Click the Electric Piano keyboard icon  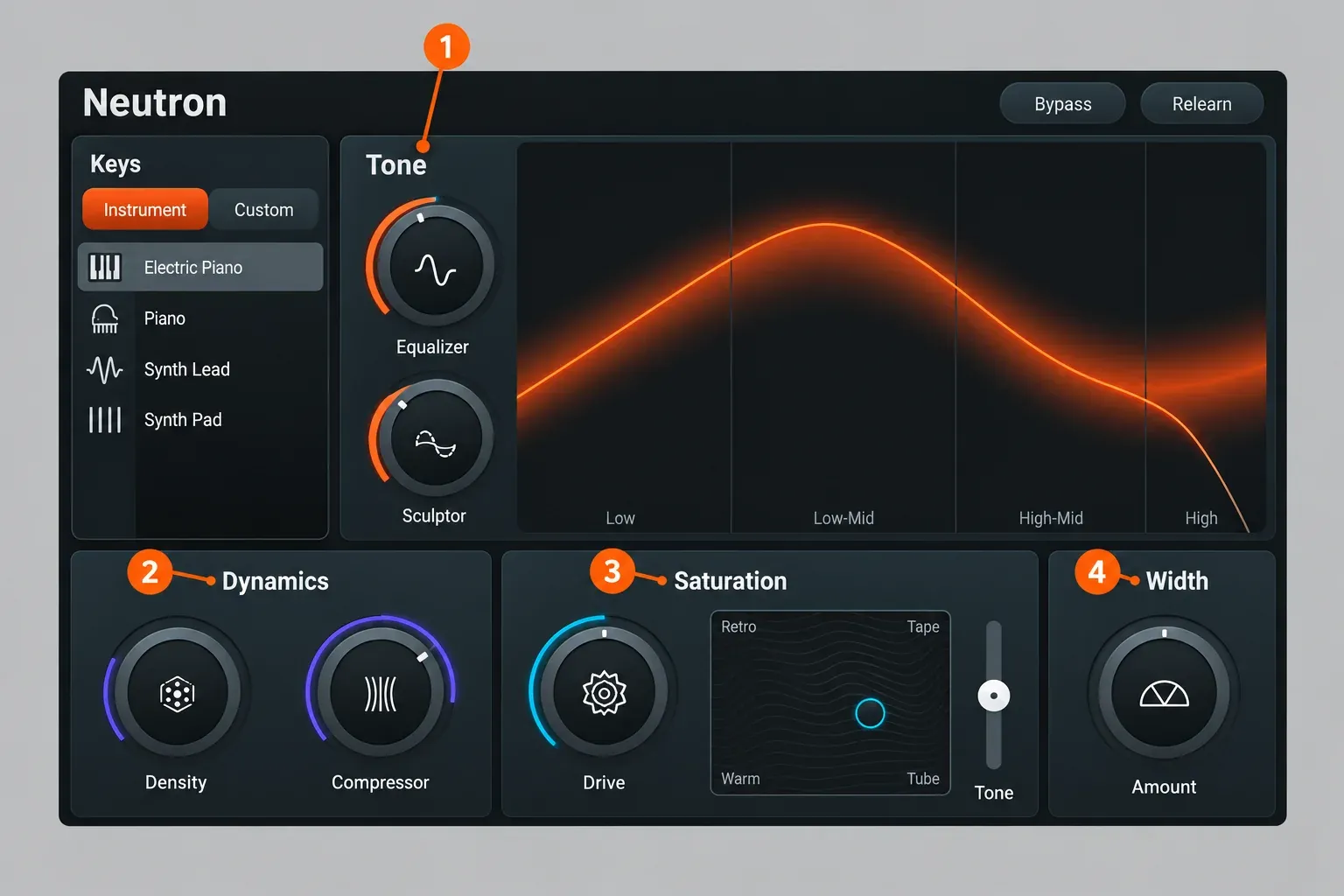tap(105, 267)
